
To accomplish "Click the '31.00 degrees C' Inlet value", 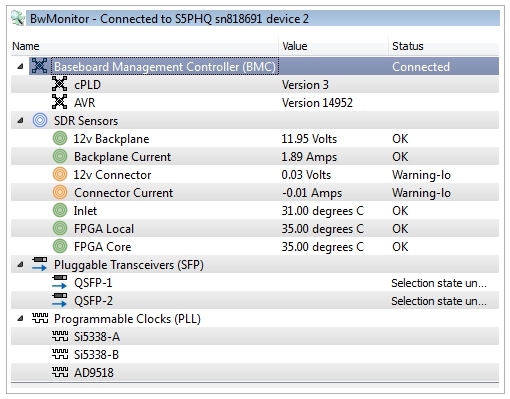I will coord(322,211).
